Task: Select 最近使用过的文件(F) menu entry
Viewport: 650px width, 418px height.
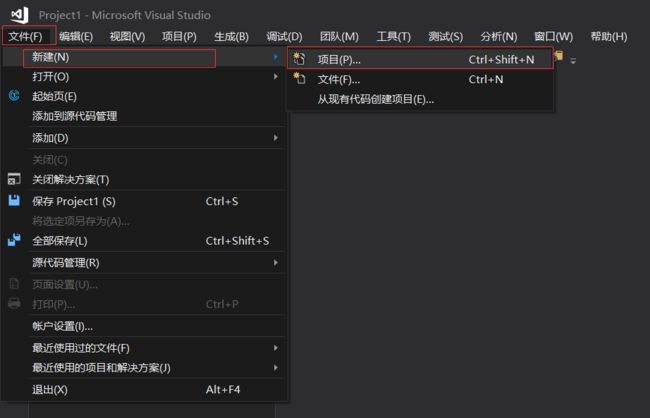Action: point(144,348)
